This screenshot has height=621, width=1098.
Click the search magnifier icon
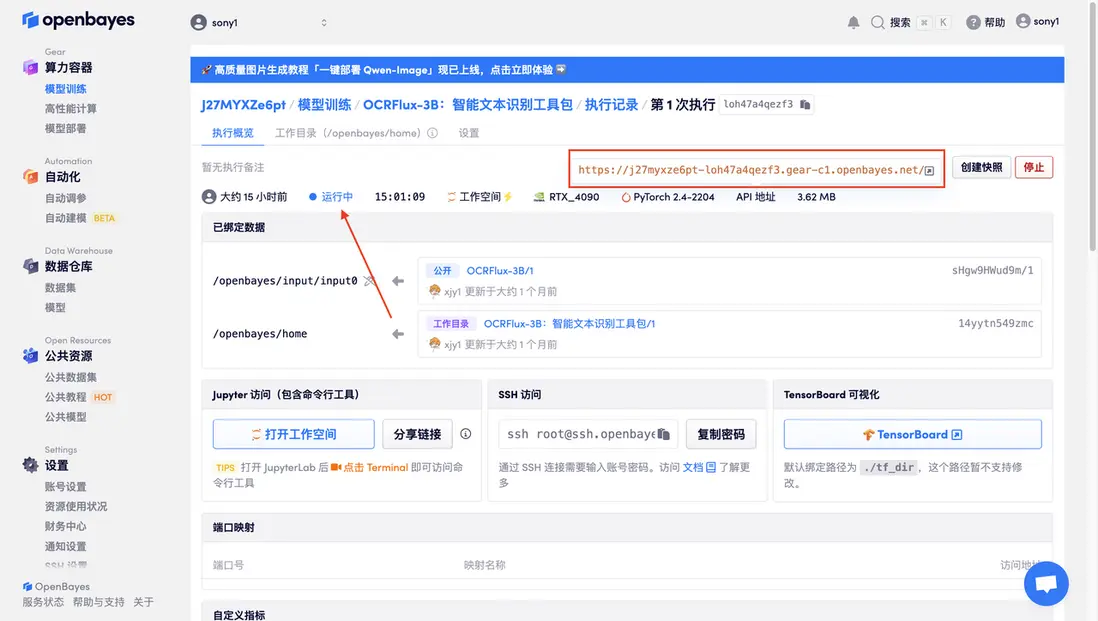pos(877,22)
